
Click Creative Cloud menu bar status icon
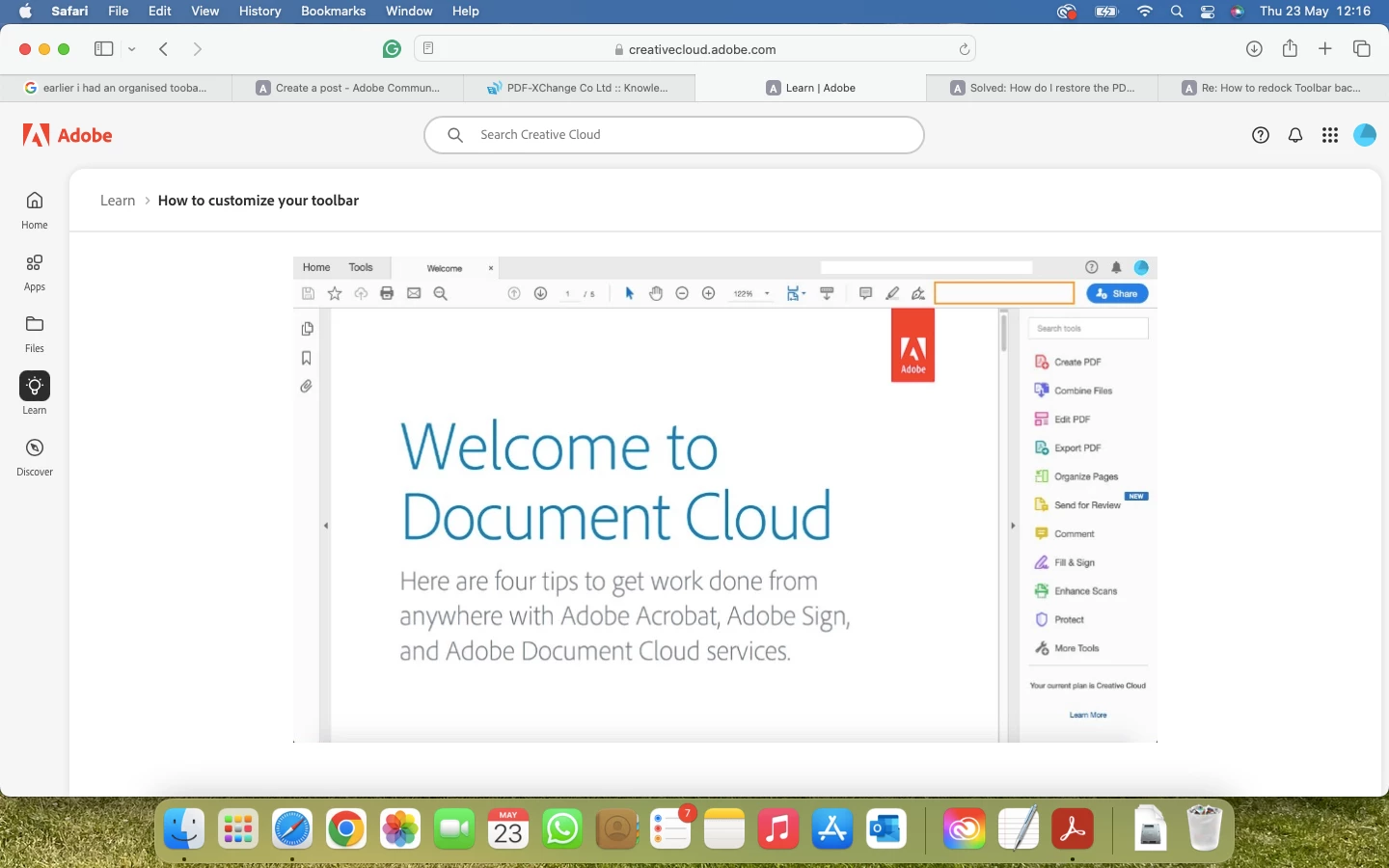point(1066,12)
